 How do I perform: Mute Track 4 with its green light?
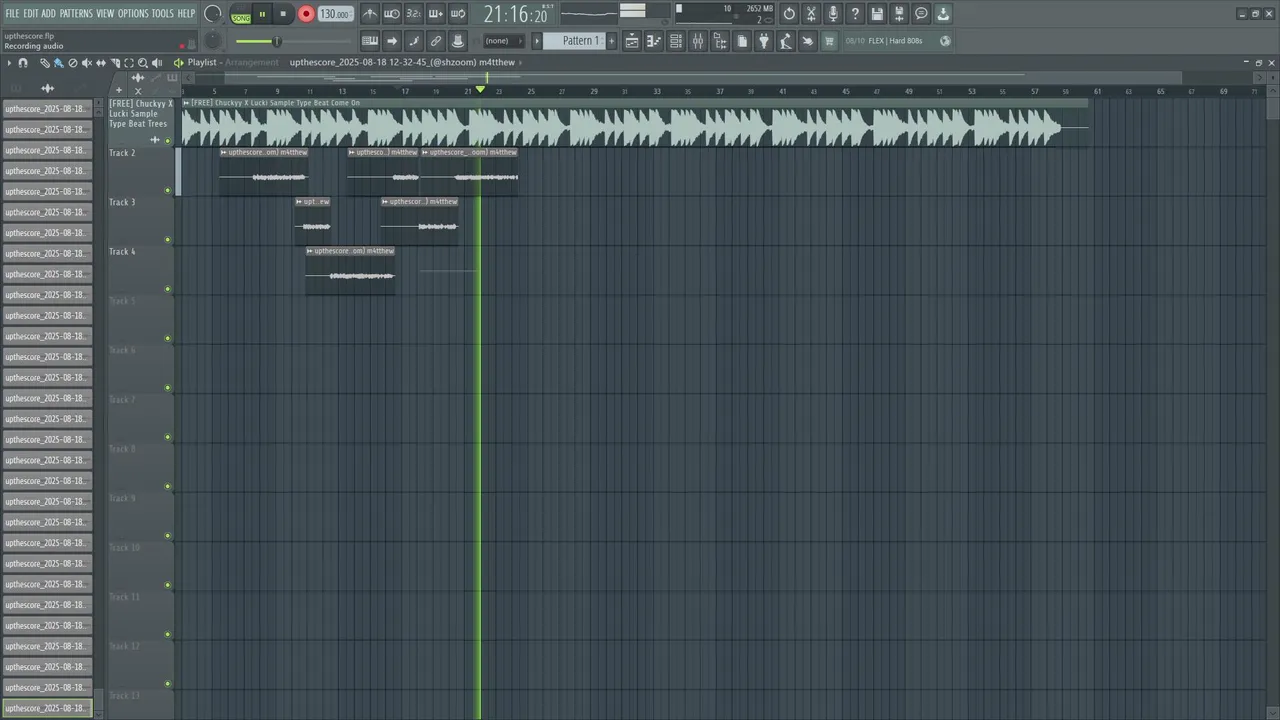(168, 289)
